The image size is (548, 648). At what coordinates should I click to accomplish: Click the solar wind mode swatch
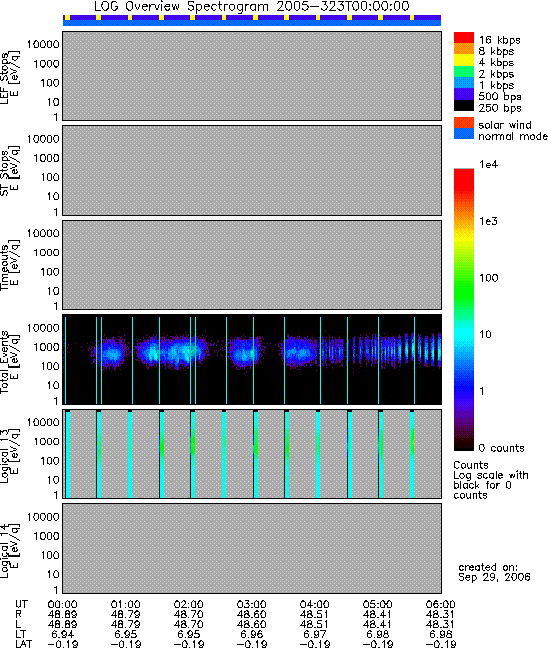464,123
